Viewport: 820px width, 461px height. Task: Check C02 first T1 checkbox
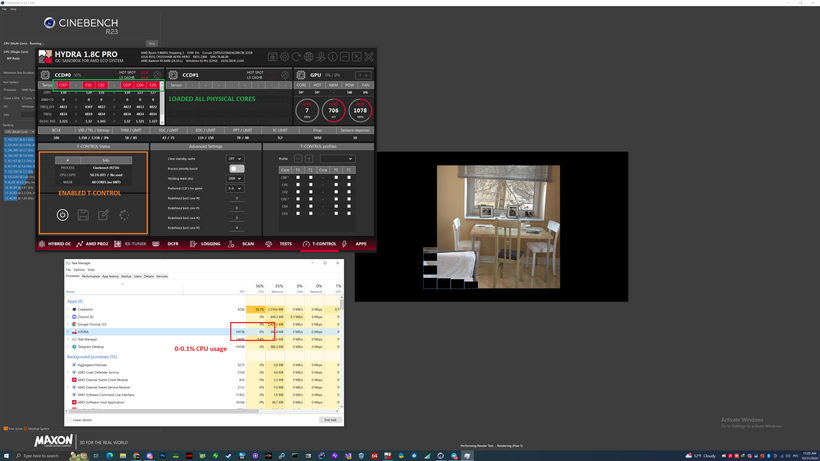click(311, 192)
